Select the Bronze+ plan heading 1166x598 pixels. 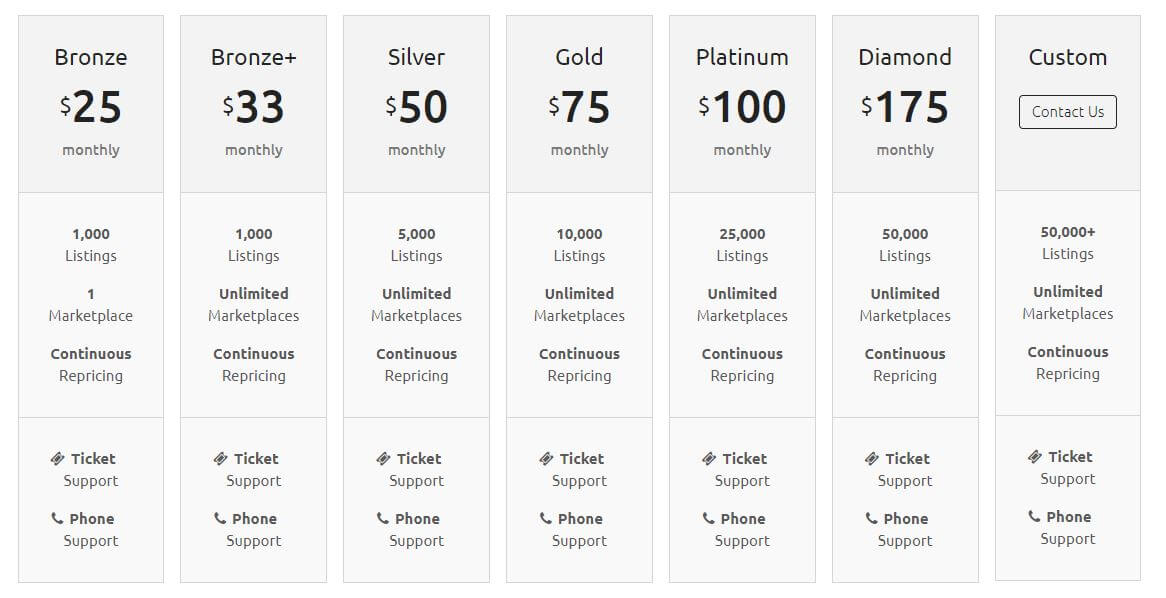(x=254, y=57)
